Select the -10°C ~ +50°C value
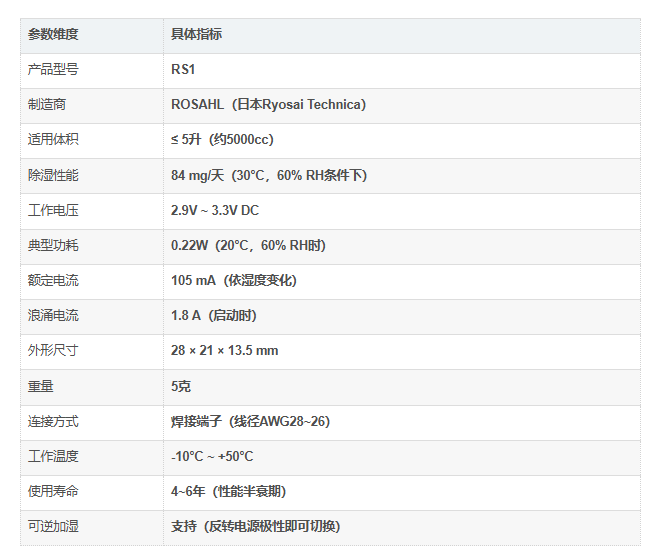This screenshot has width=656, height=559. [x=212, y=456]
